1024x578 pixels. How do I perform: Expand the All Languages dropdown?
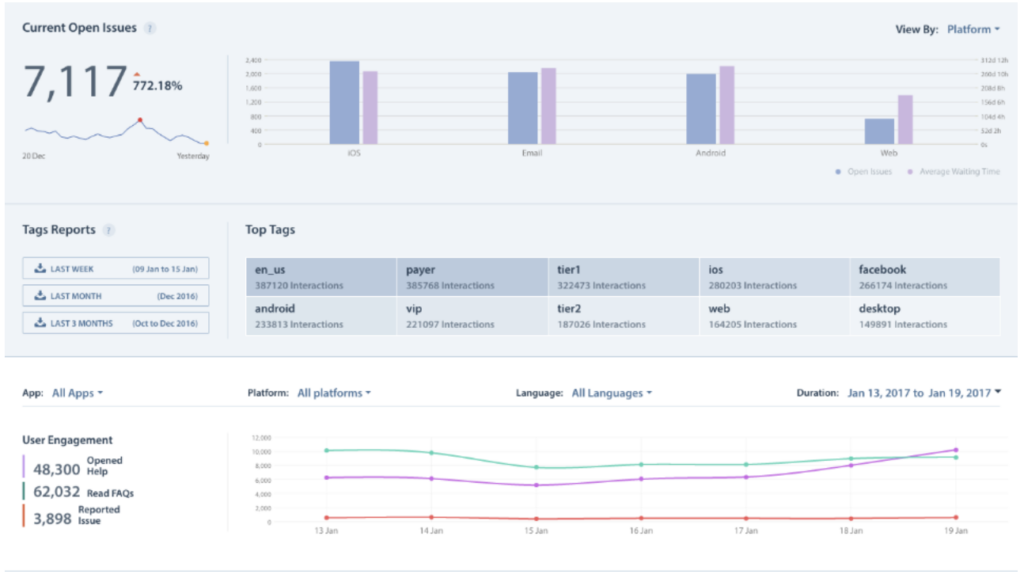pyautogui.click(x=611, y=394)
